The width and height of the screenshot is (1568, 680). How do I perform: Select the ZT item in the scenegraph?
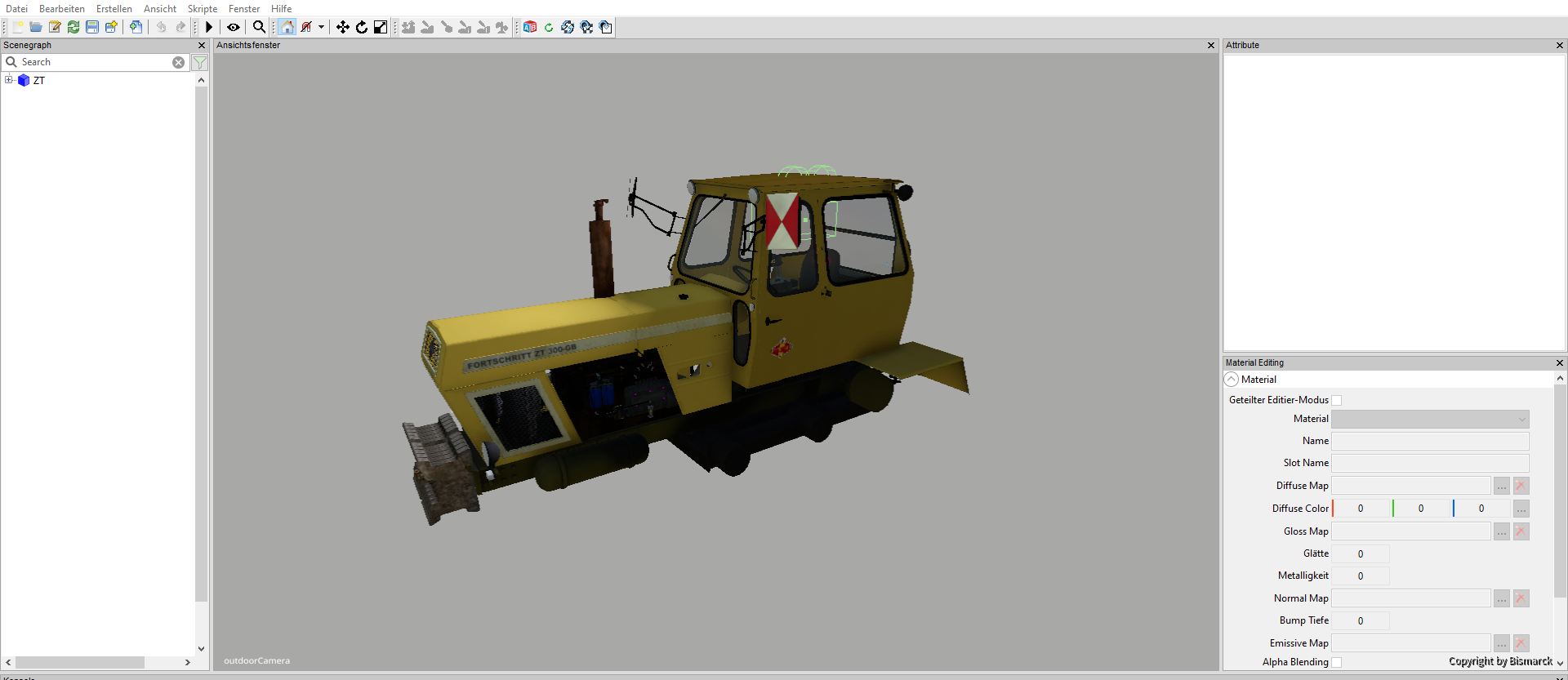click(x=39, y=81)
